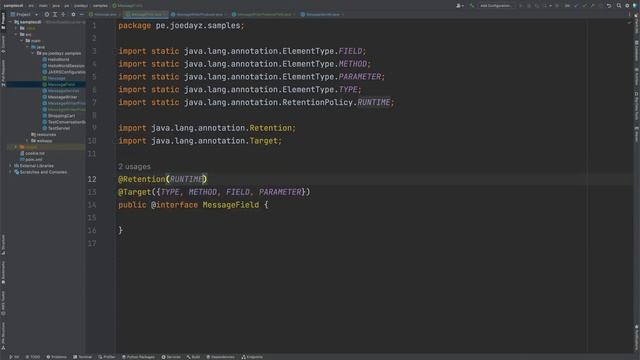Open the Git tool window
640x360 pixels.
[x=14, y=357]
